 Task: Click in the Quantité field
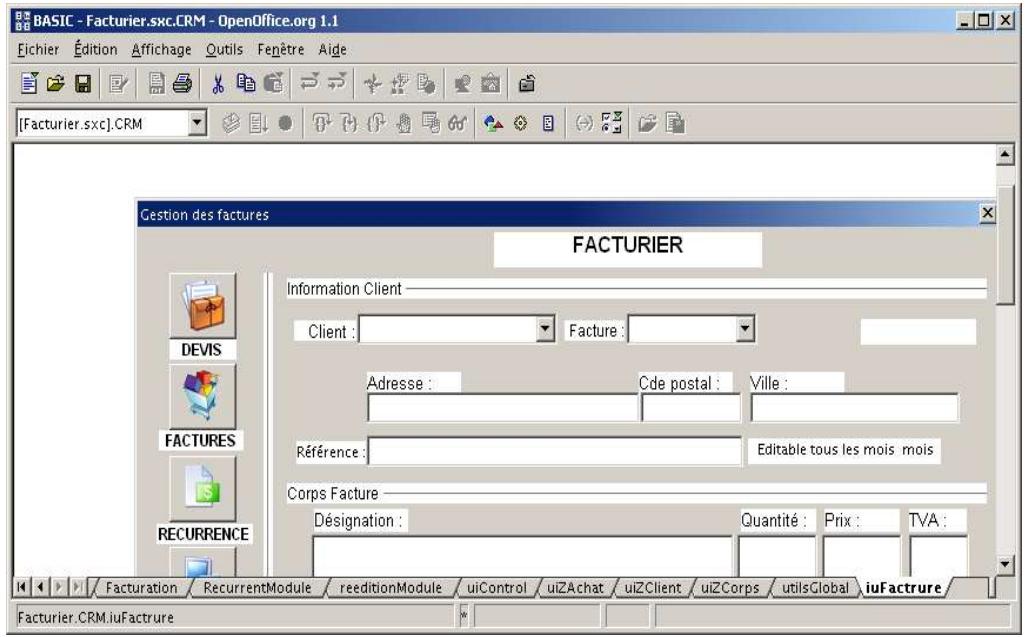pyautogui.click(x=777, y=556)
